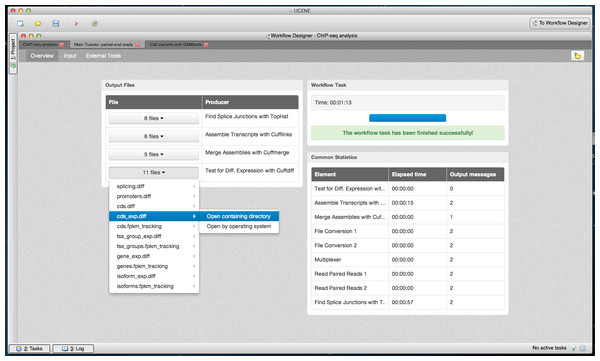This screenshot has height=361, width=600.
Task: Select splicing.diff in file list
Action: pyautogui.click(x=154, y=186)
